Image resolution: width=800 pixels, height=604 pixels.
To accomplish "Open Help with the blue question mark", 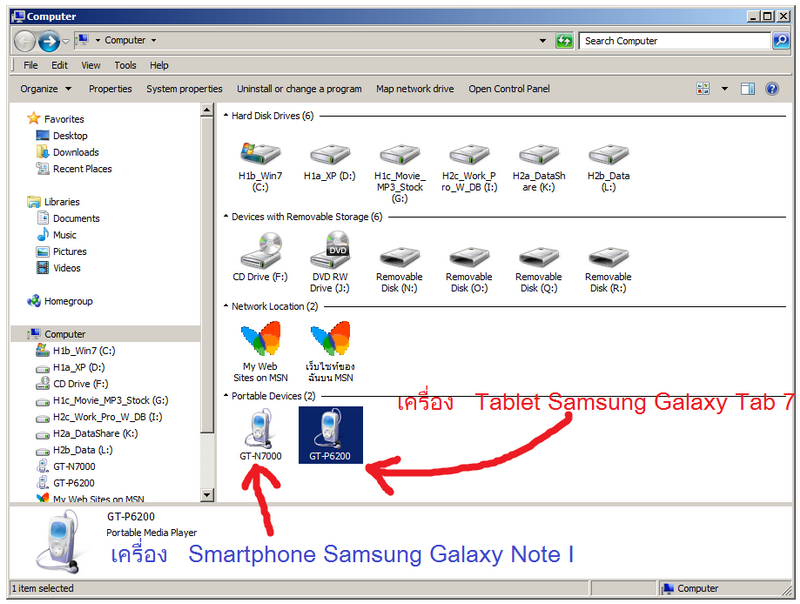I will pos(772,89).
